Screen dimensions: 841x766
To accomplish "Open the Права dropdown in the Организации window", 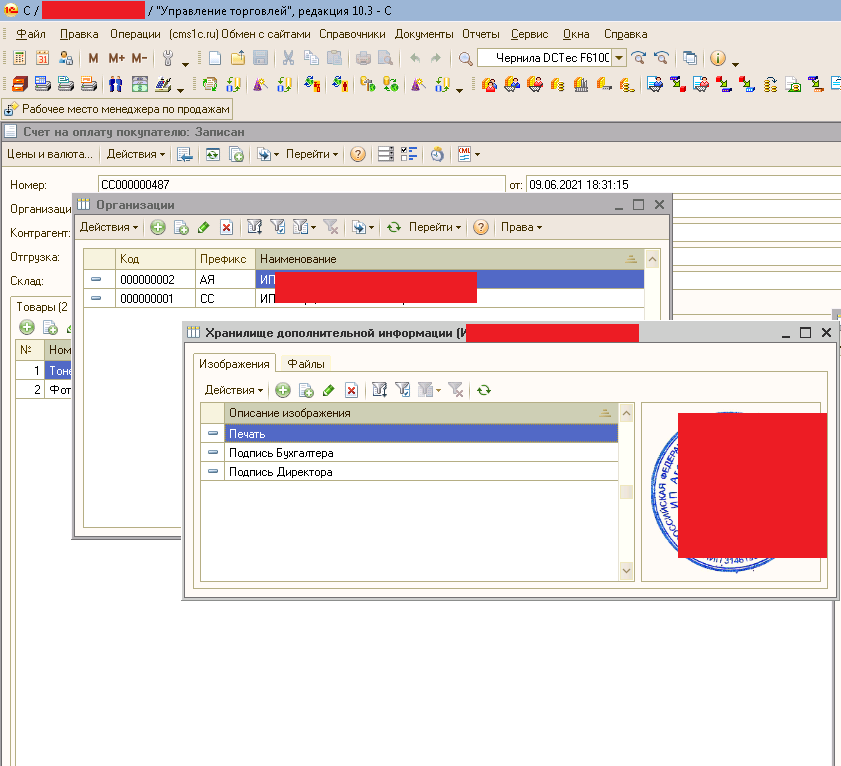I will point(521,228).
